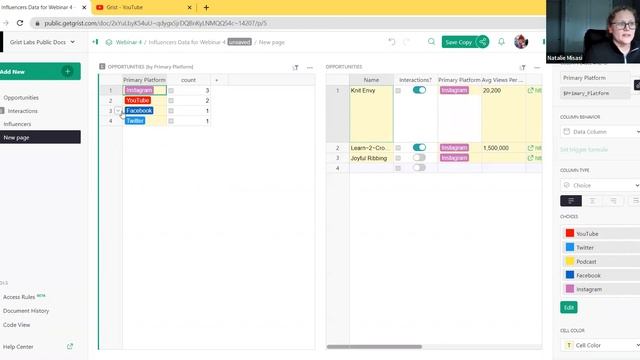This screenshot has width=640, height=360.
Task: Click the light blue Twitter choice swatch
Action: [570, 247]
